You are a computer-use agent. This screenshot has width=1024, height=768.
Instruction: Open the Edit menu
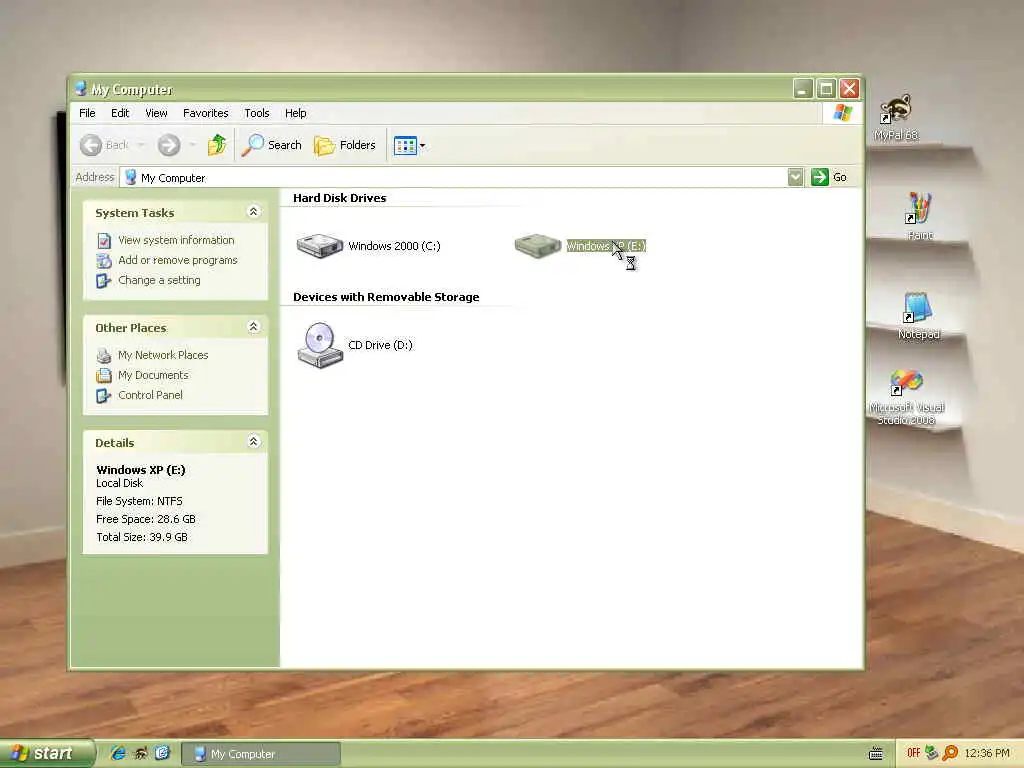[x=120, y=113]
